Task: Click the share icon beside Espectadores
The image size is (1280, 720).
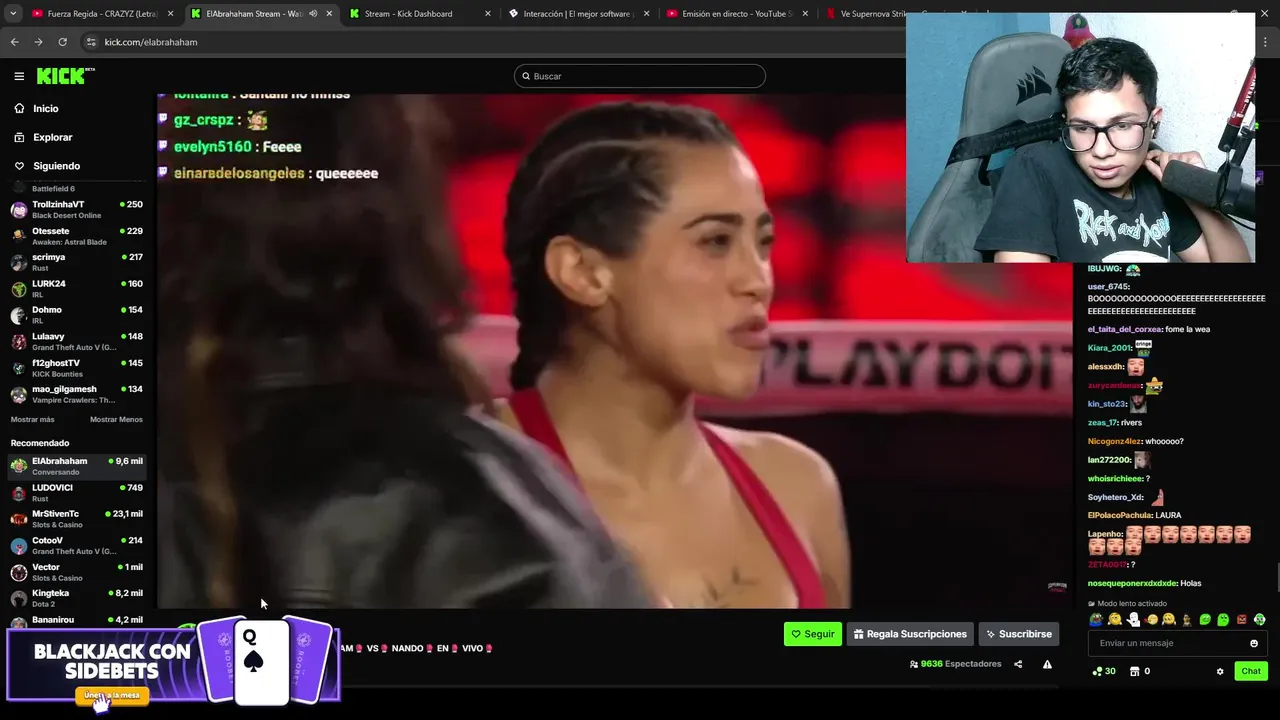Action: click(1018, 664)
